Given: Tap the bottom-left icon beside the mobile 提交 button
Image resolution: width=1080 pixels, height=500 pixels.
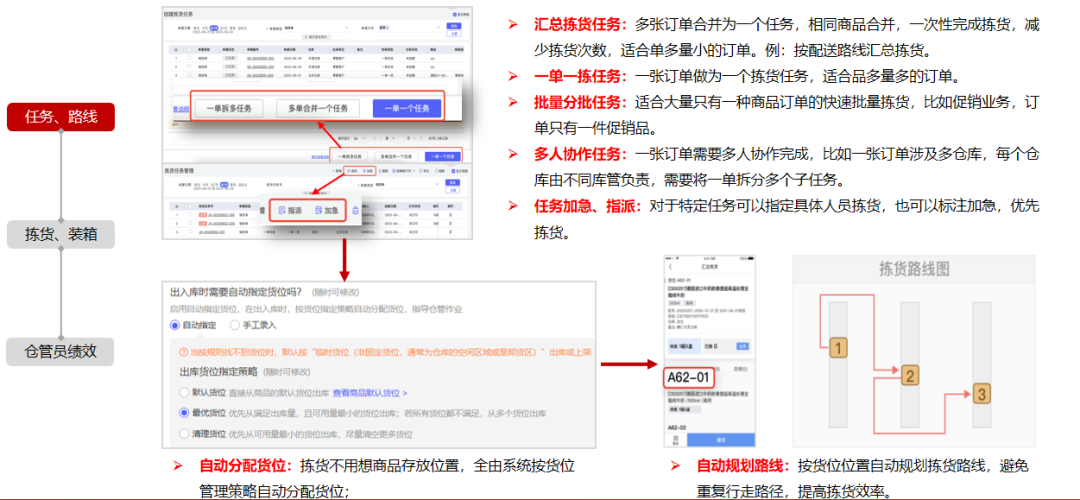Looking at the screenshot, I should [x=675, y=439].
